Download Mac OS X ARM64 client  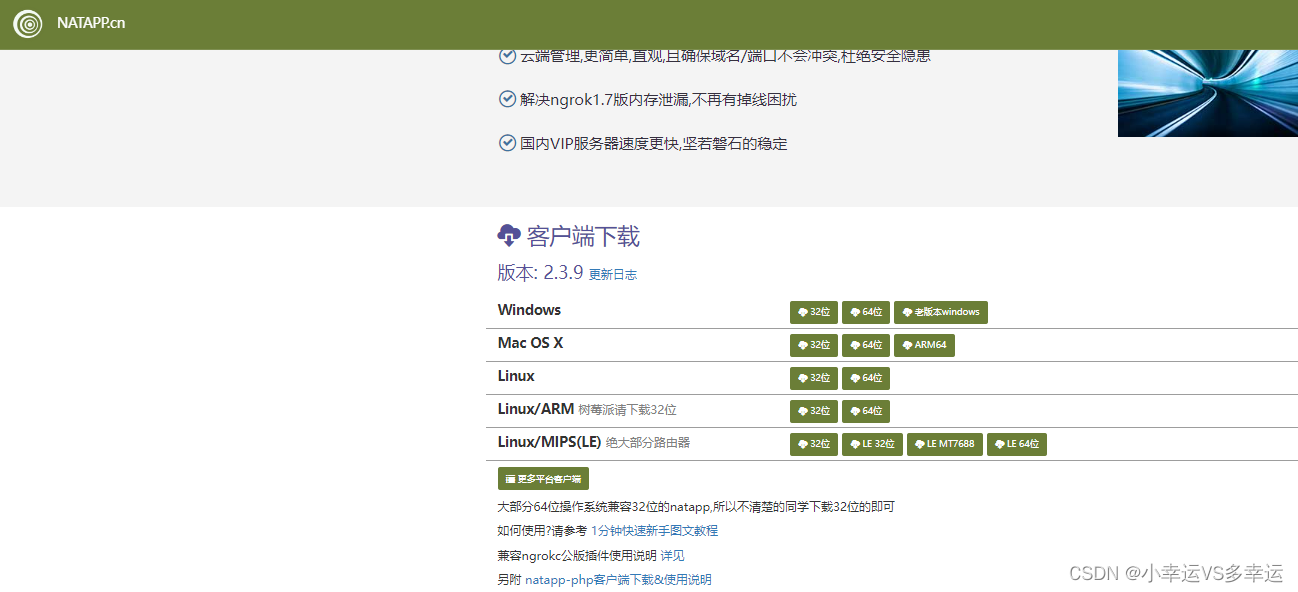pos(924,345)
